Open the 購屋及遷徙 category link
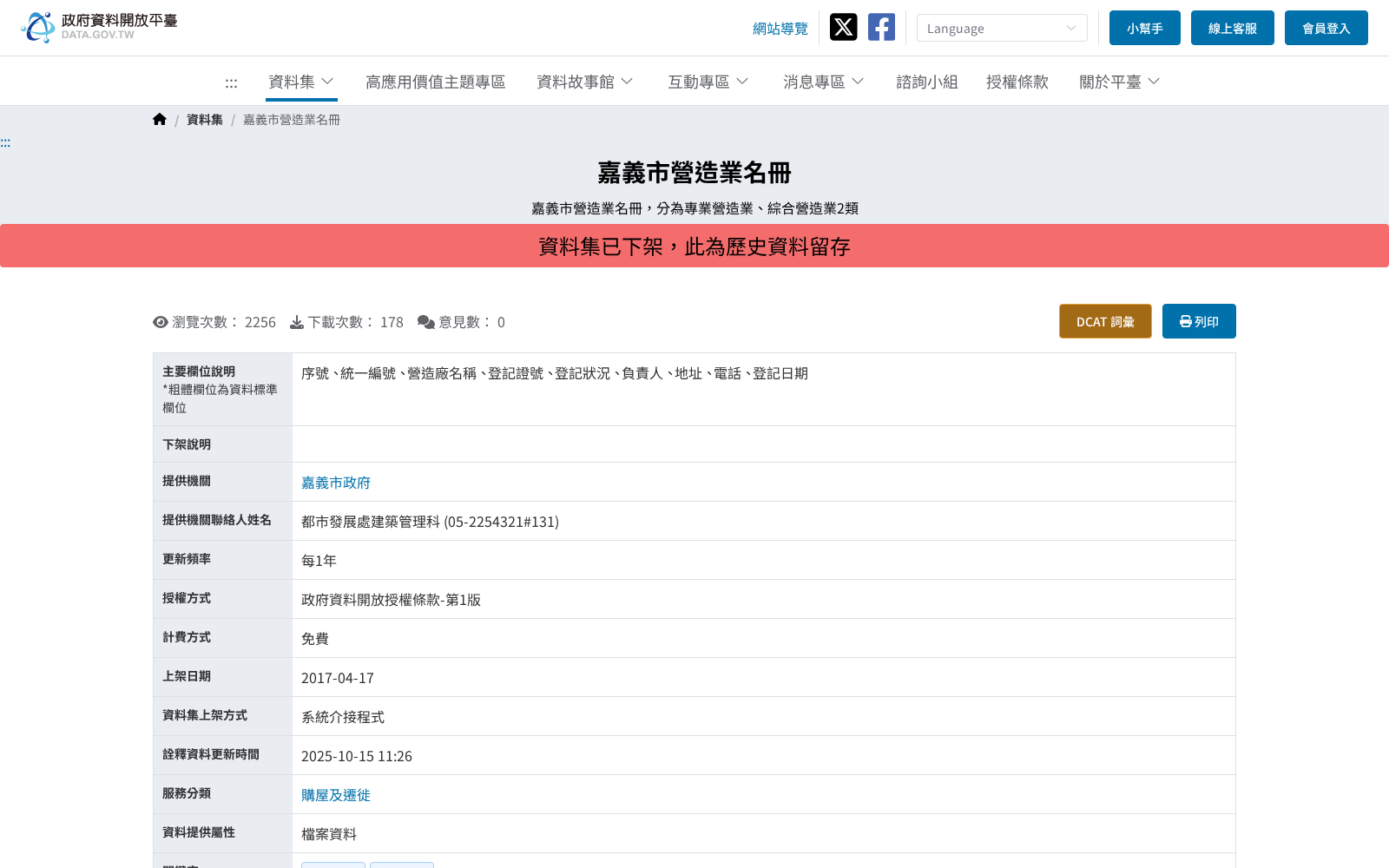Image resolution: width=1389 pixels, height=868 pixels. click(336, 795)
